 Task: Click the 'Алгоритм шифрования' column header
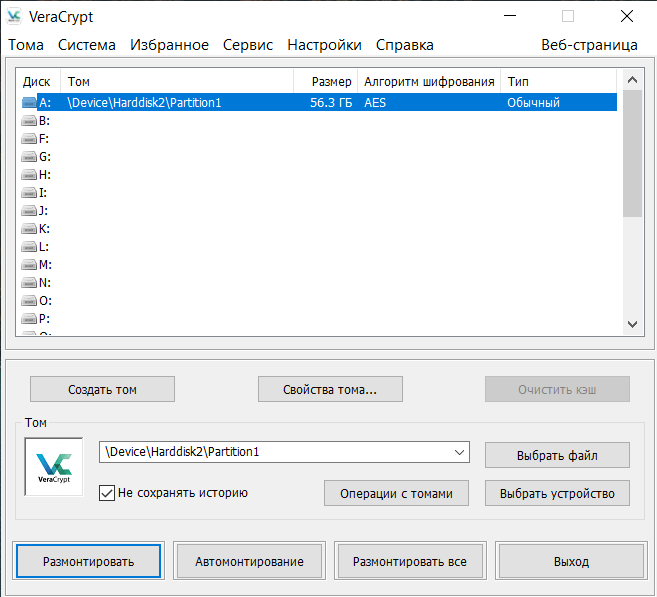(x=429, y=81)
